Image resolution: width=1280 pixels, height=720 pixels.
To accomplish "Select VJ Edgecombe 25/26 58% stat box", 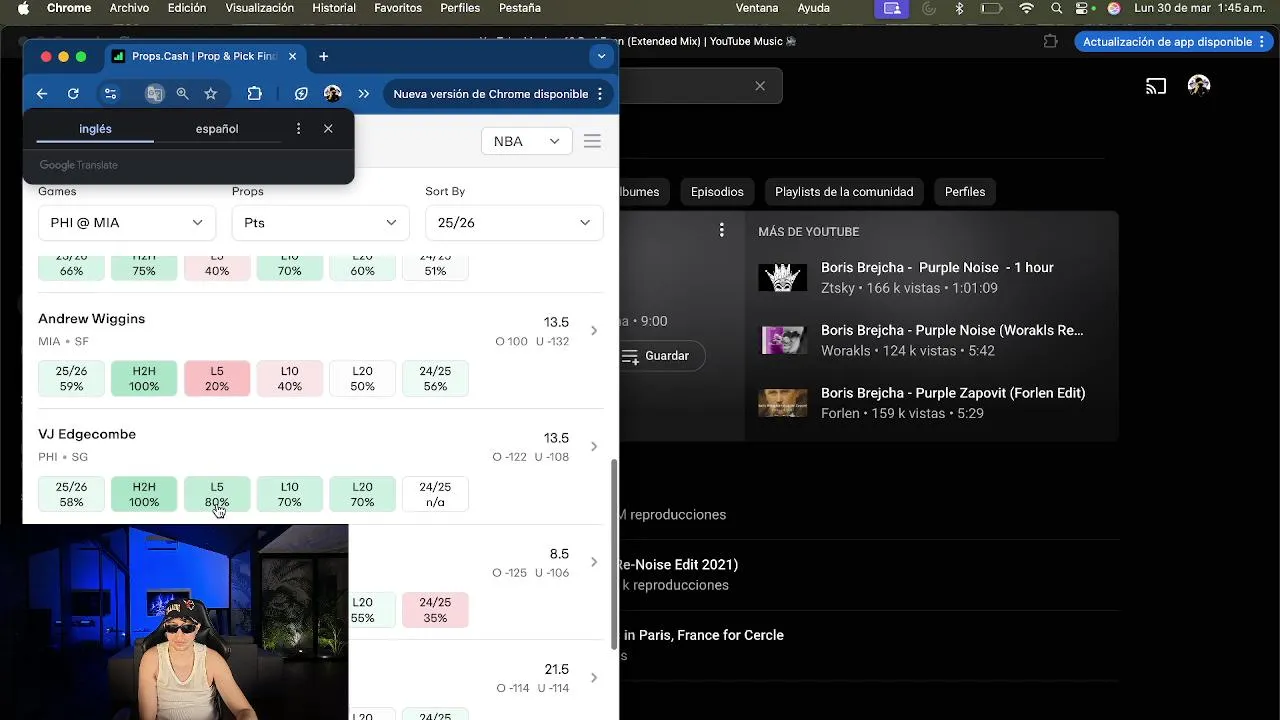I will click(x=71, y=495).
